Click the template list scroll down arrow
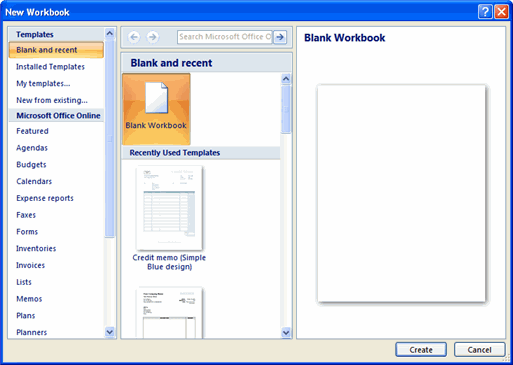Screen dimensions: 513x365 click(286, 332)
